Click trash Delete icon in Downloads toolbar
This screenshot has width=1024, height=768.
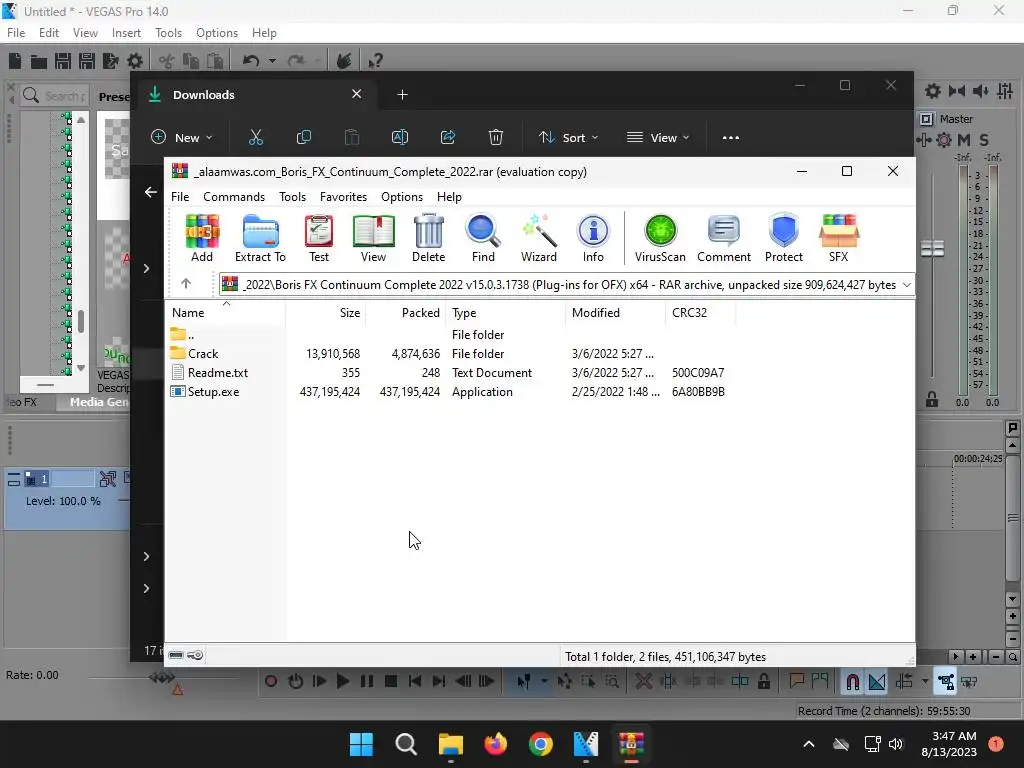point(496,137)
